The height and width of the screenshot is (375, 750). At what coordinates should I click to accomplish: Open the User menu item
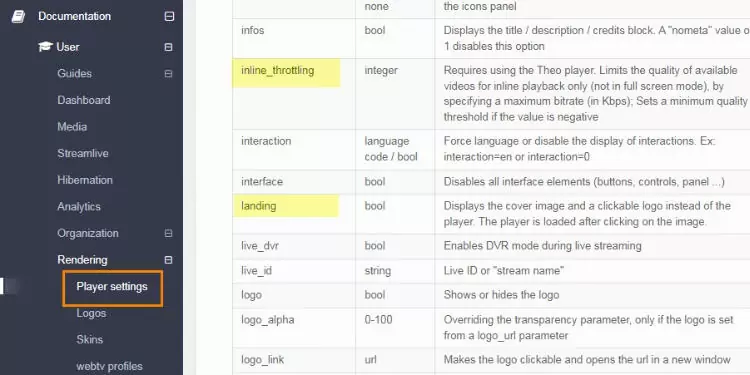pos(68,47)
